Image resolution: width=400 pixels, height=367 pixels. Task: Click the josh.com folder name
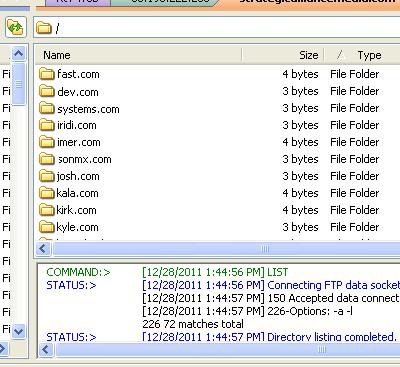[x=78, y=176]
